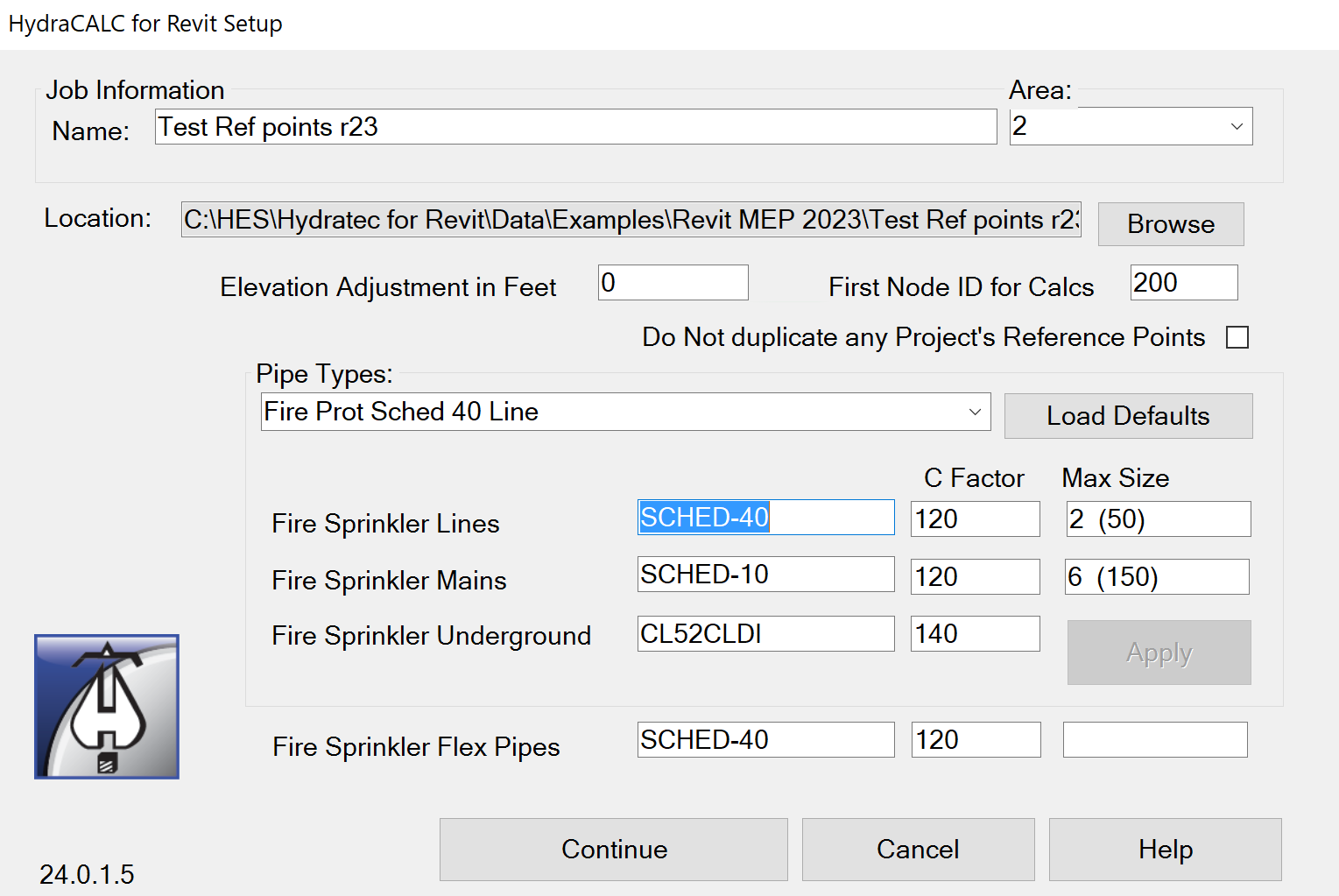Click the Fire Sprinkler Lines label
The height and width of the screenshot is (896, 1339).
tap(385, 524)
